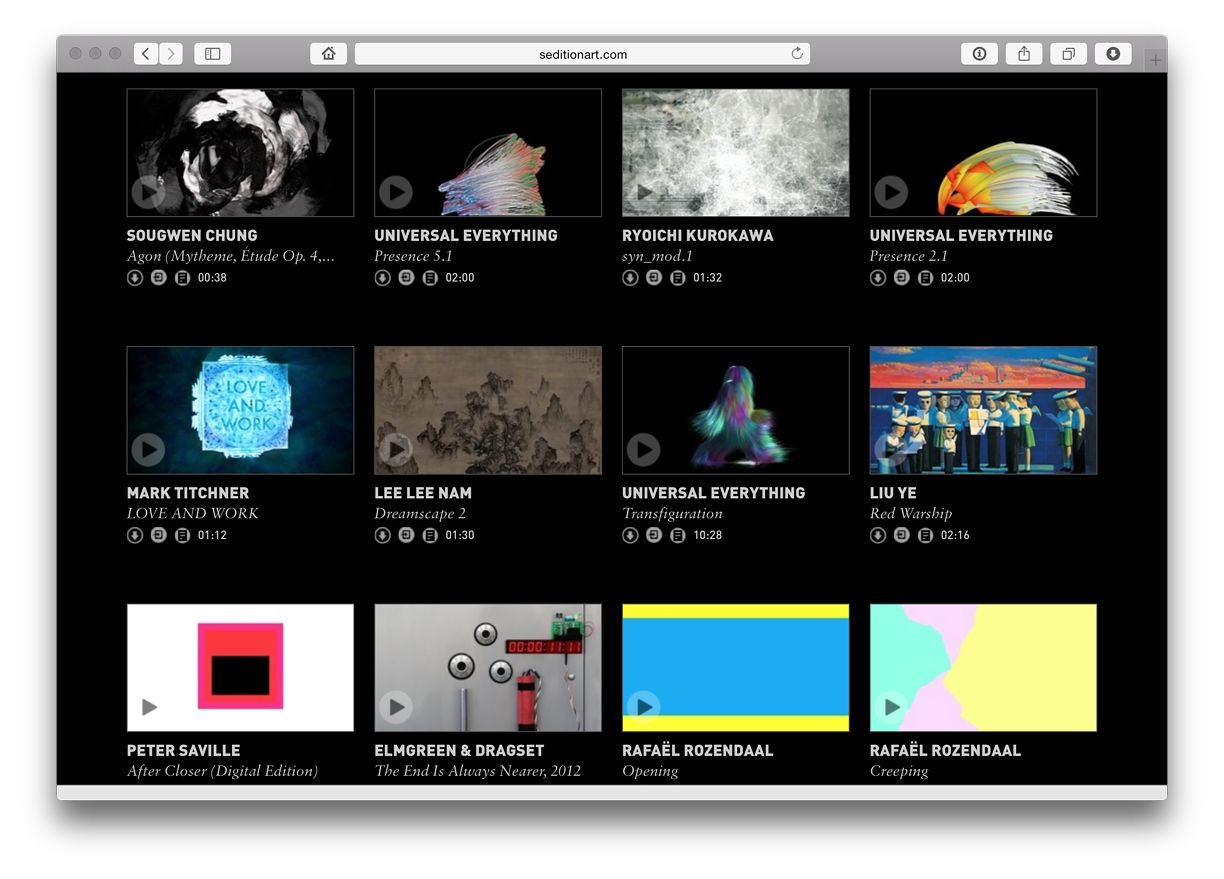The image size is (1224, 879).
Task: Click the boxed-arrow icon under Presence 5.1
Action: pyautogui.click(x=406, y=278)
